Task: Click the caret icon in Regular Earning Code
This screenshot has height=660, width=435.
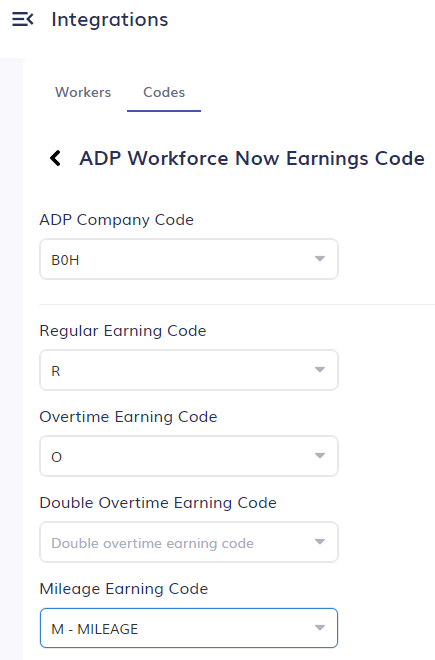Action: point(320,370)
